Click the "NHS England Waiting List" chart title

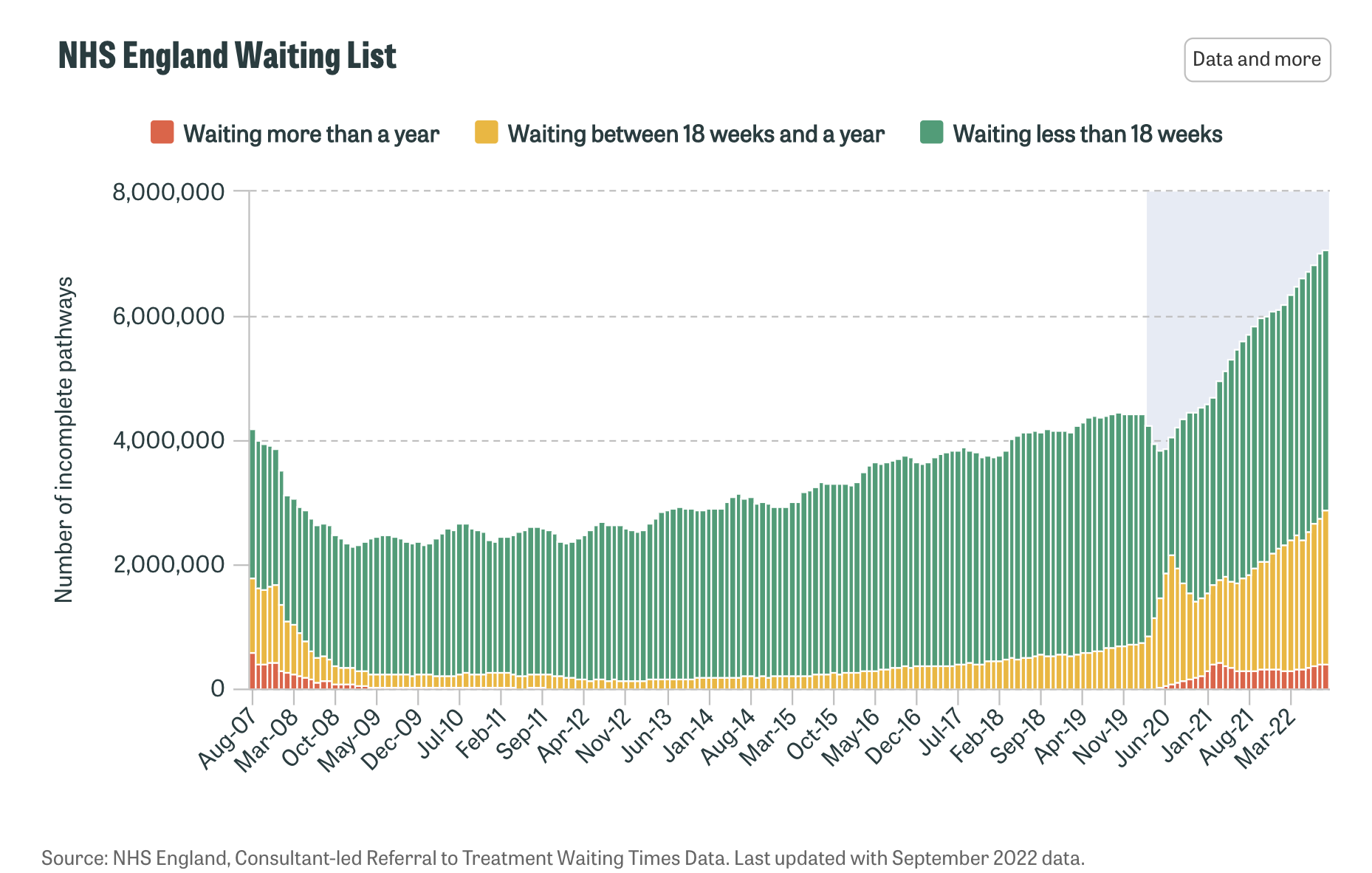pyautogui.click(x=227, y=56)
